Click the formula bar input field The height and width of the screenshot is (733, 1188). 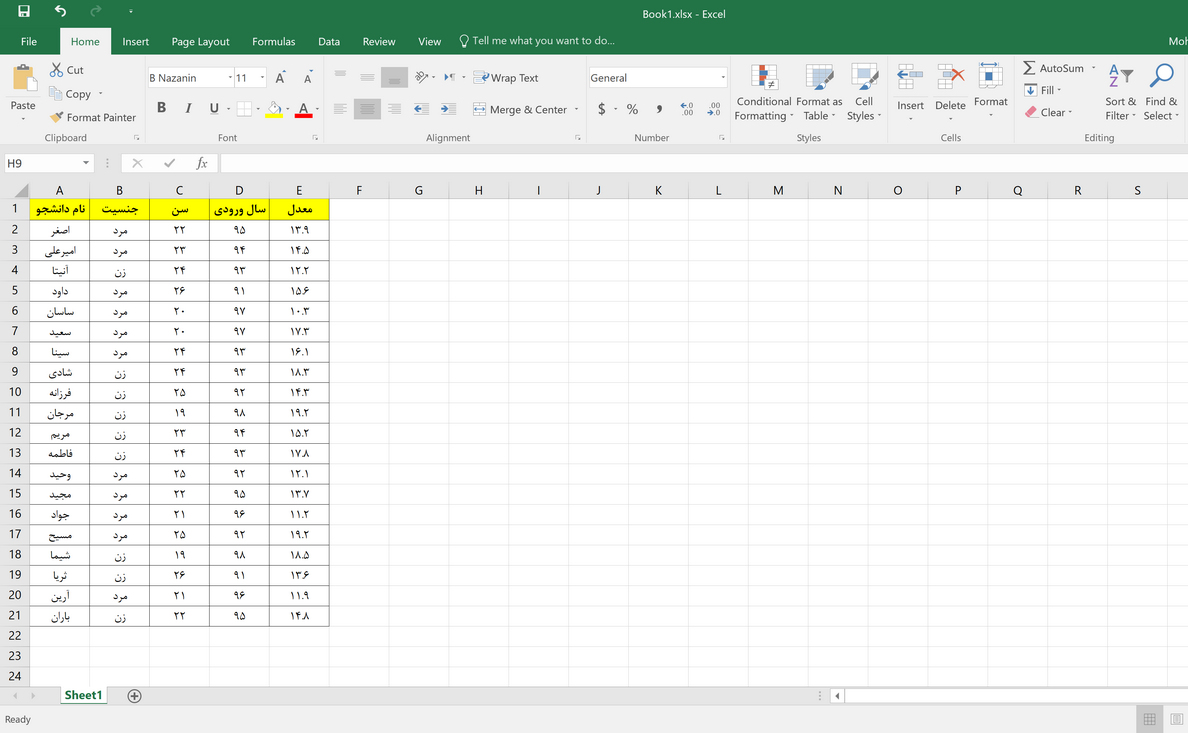(700, 163)
